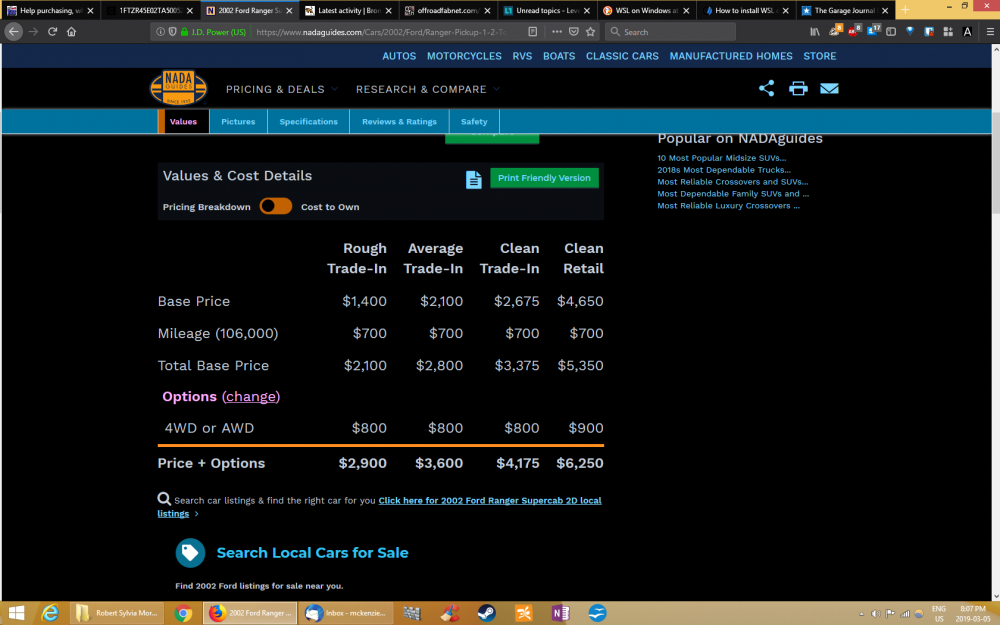Click the Firefox home icon
Screen dimensions: 1000x625
point(71,31)
